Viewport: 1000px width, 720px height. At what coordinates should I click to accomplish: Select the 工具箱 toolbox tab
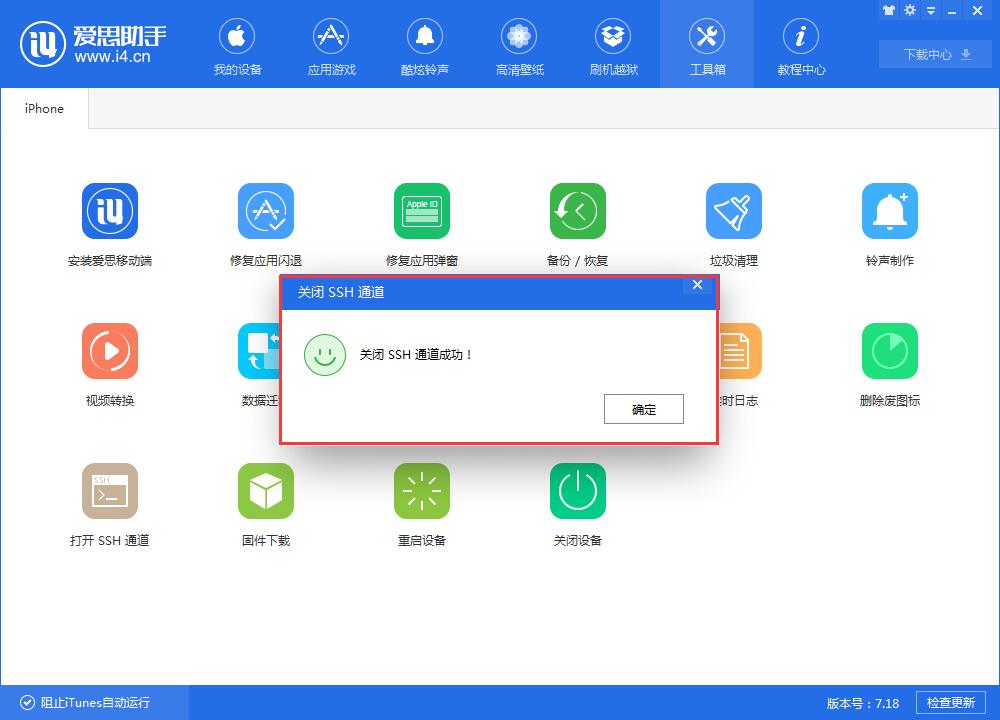coord(707,46)
